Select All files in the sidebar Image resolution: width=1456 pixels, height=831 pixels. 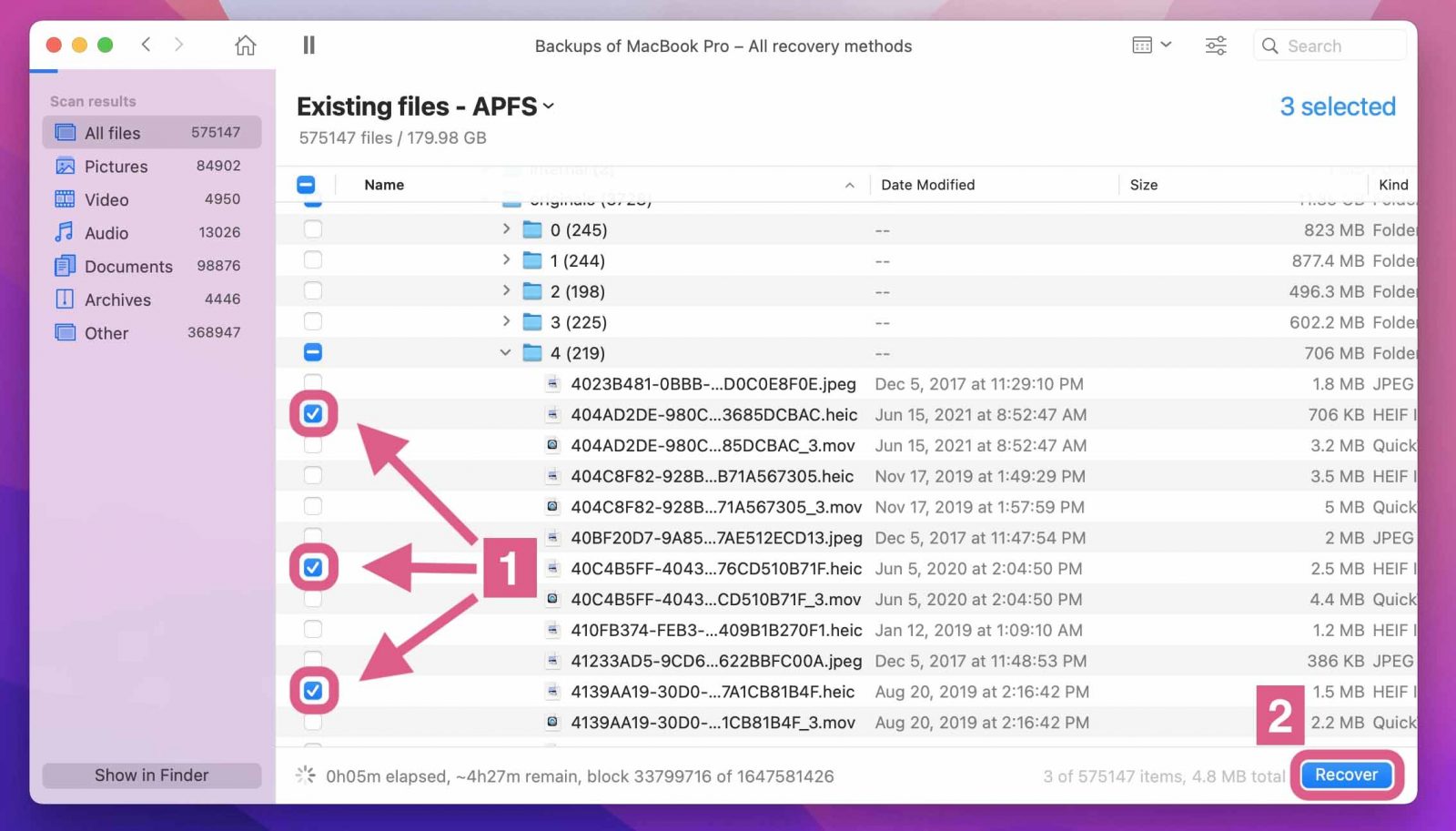tap(151, 133)
